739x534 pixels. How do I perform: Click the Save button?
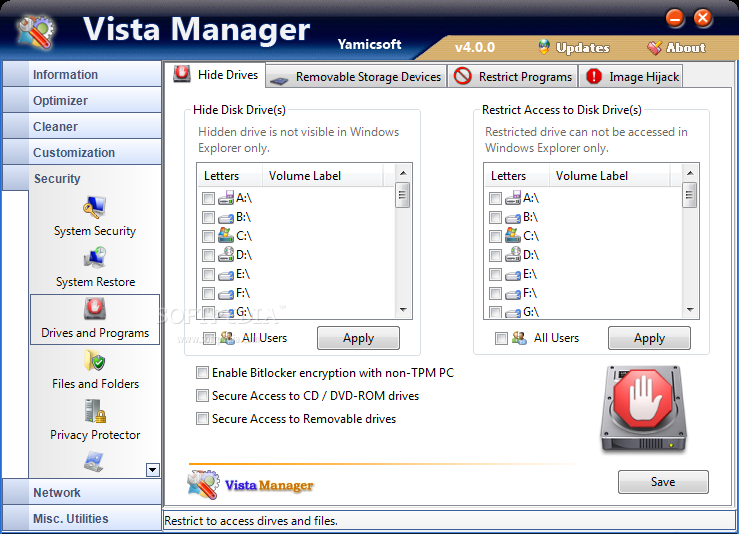pyautogui.click(x=663, y=482)
